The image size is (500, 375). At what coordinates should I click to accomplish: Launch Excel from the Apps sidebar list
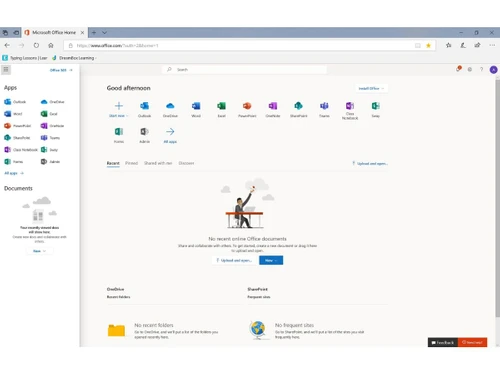coord(49,114)
